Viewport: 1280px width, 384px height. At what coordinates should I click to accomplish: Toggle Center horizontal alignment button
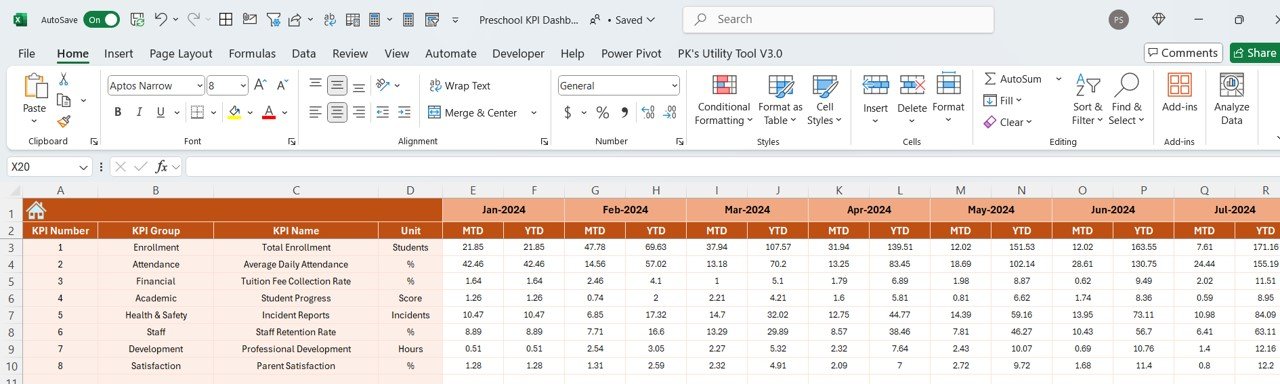338,112
